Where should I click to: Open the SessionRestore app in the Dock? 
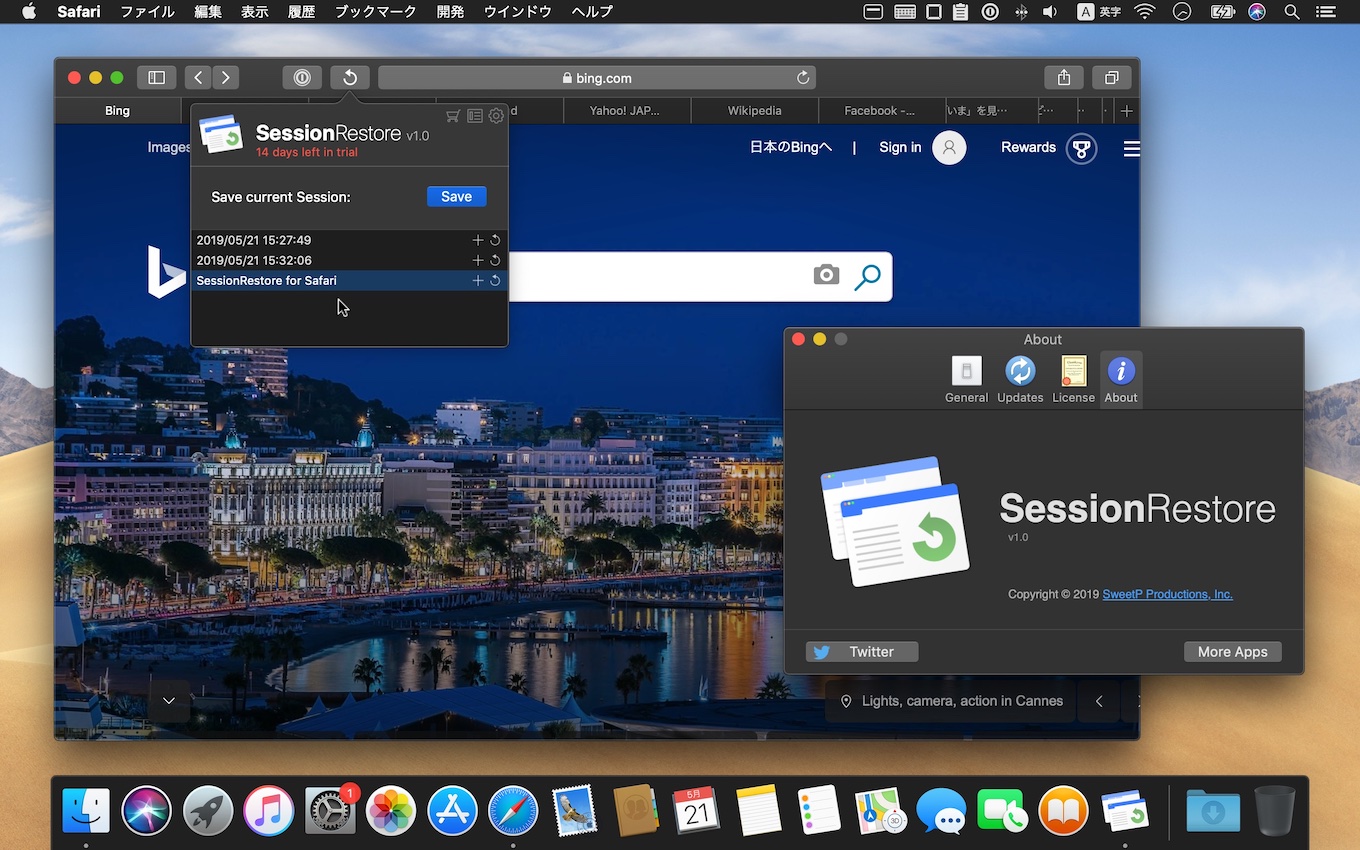tap(1125, 810)
